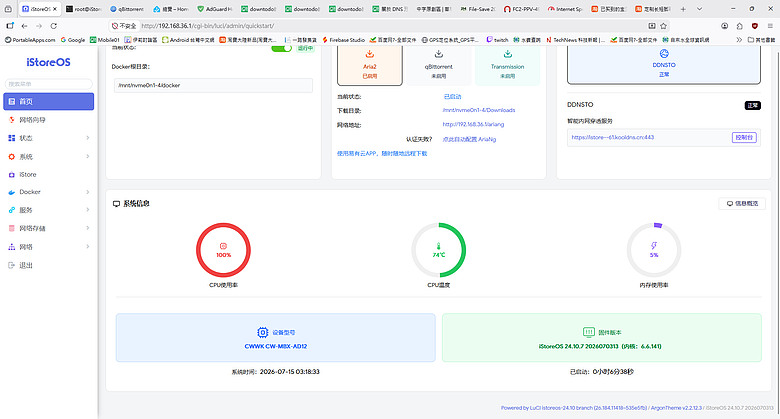Click the 网络存储 storage icon in sidebar
Screen dimensions: 780x419
[x=11, y=228]
